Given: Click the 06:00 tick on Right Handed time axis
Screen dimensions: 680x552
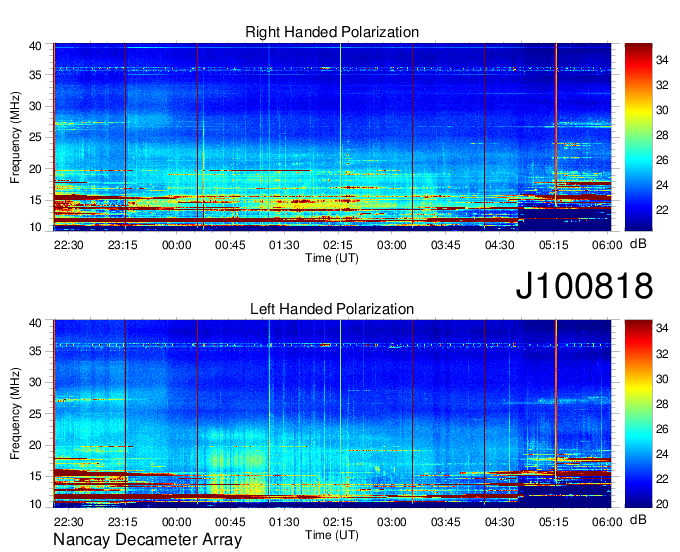Looking at the screenshot, I should pos(607,245).
